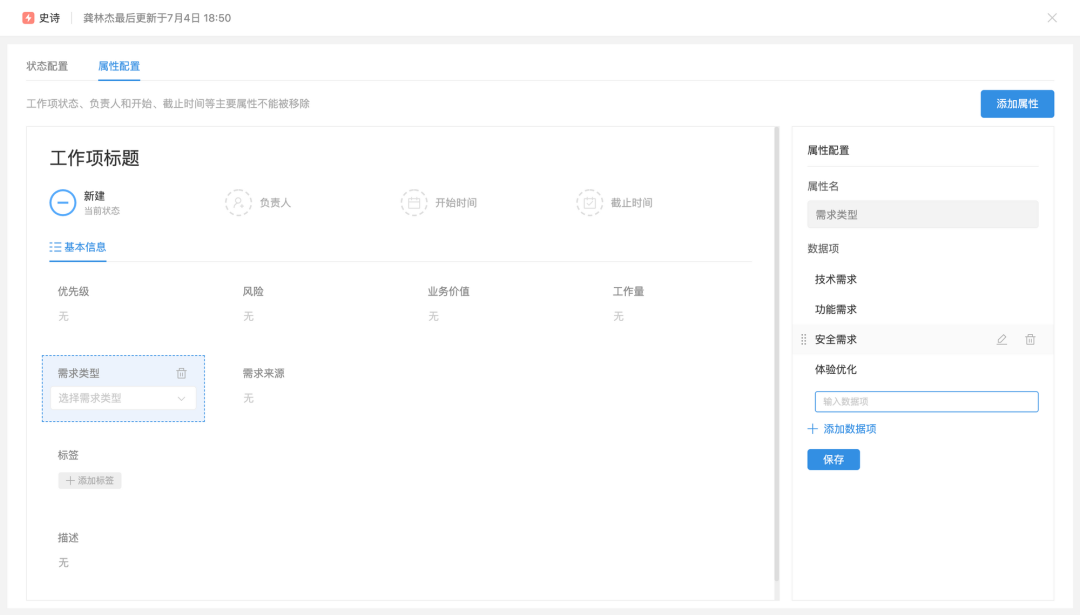Click the 添加数据项 link

842,429
